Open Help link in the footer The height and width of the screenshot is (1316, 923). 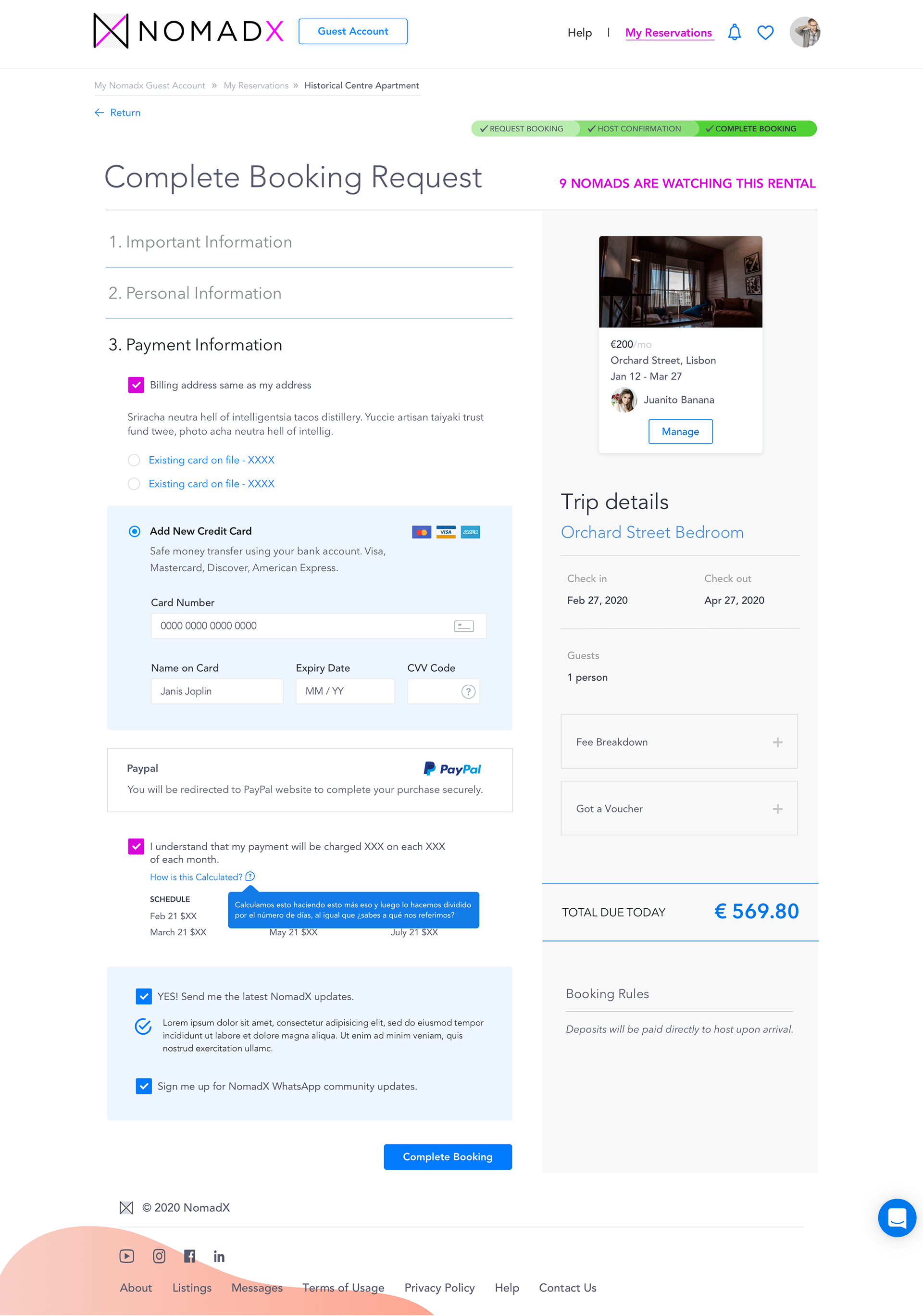(507, 1288)
